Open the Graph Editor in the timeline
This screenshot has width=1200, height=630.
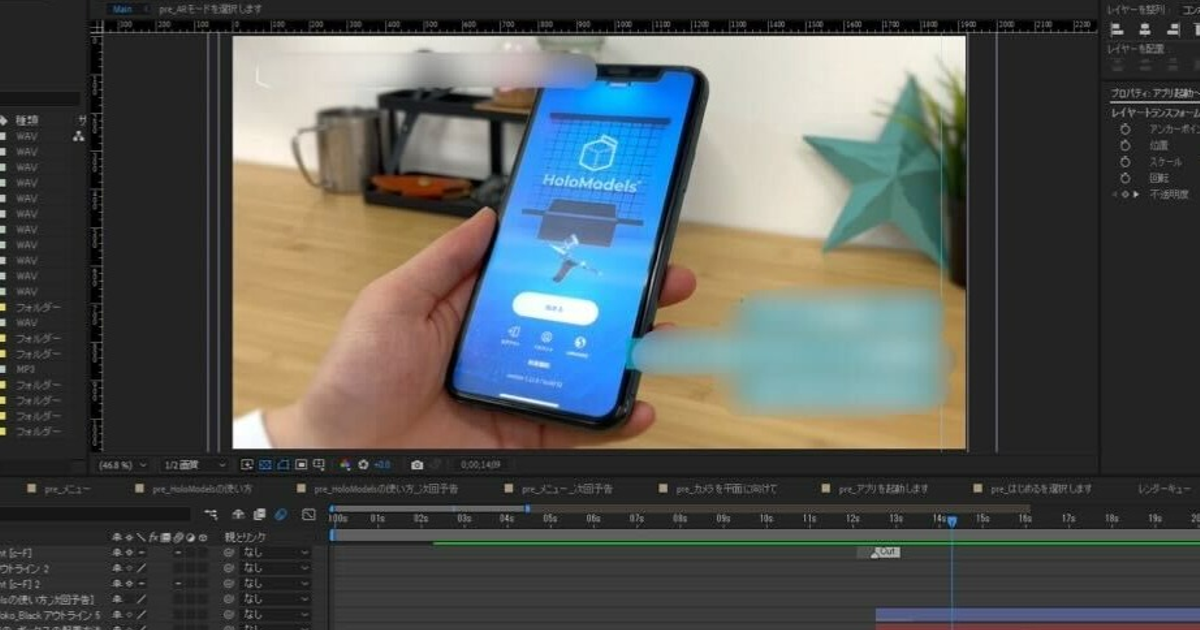coord(308,514)
